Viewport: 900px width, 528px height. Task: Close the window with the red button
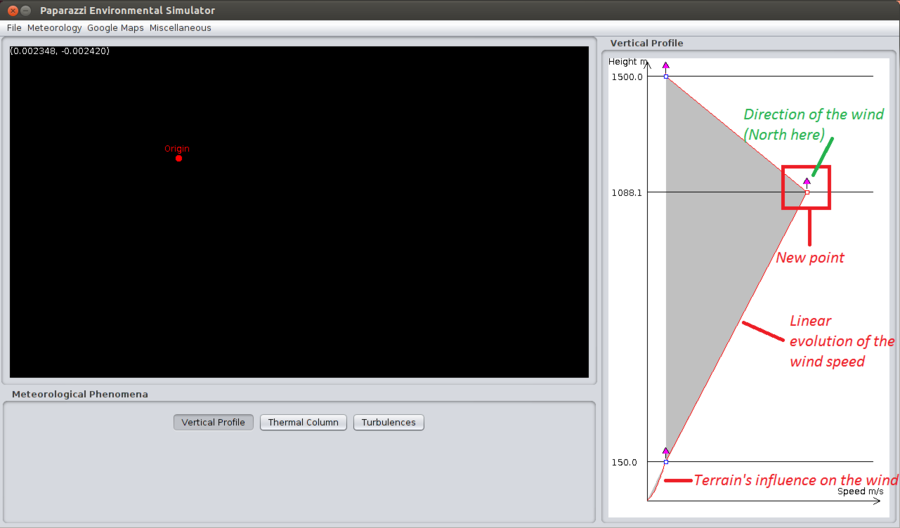pyautogui.click(x=13, y=10)
